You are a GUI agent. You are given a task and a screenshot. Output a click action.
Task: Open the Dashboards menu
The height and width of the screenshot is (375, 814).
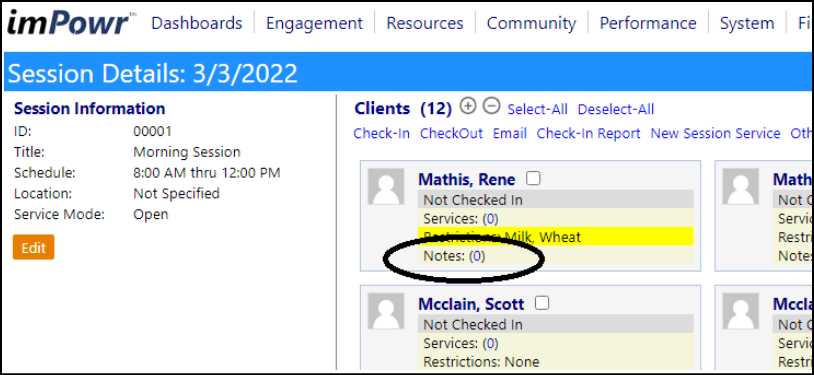click(197, 23)
